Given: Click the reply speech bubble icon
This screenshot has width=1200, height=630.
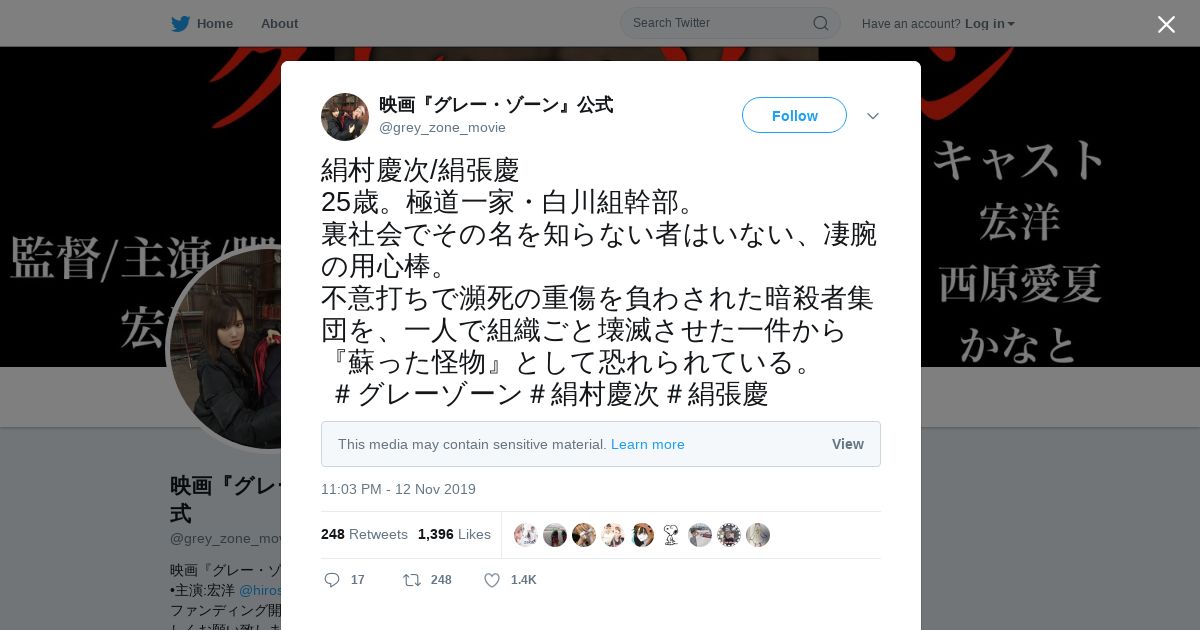Looking at the screenshot, I should (332, 580).
